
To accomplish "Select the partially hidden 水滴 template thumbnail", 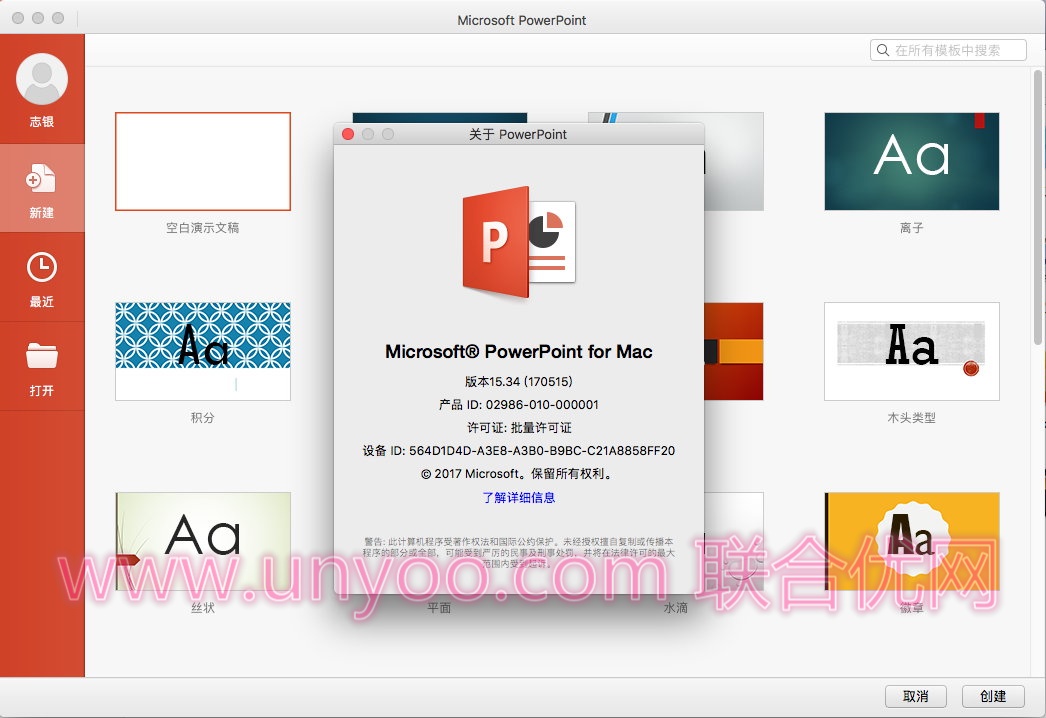I will click(734, 541).
